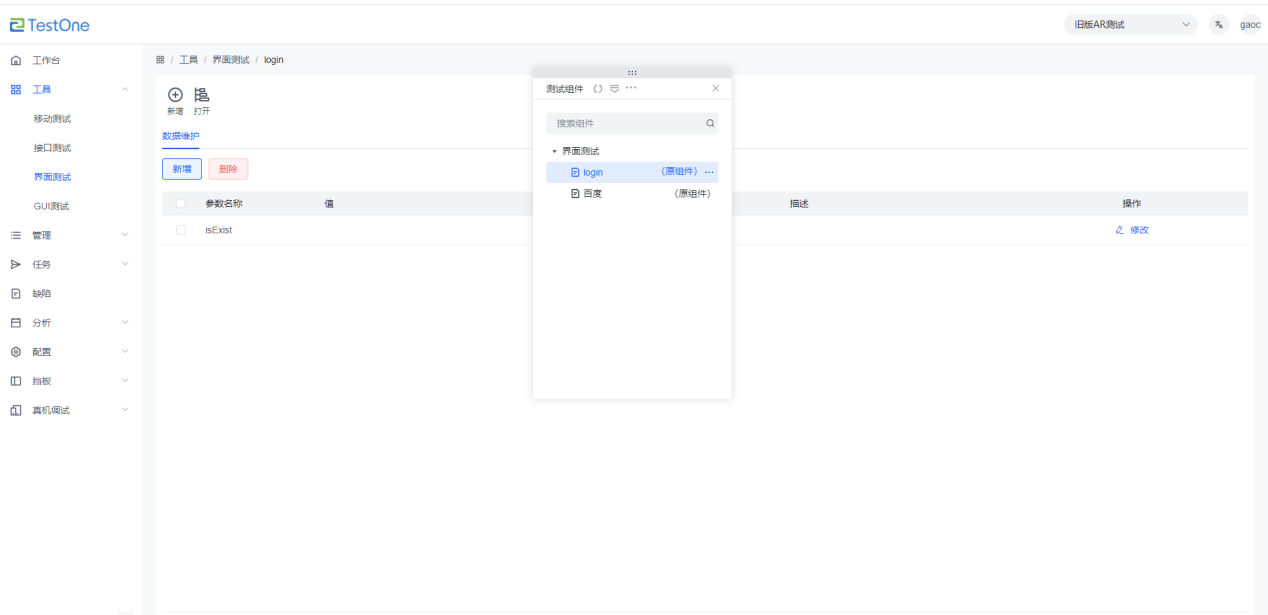The height and width of the screenshot is (615, 1268).
Task: Collapse the 界面测试 tree node
Action: pyautogui.click(x=554, y=152)
